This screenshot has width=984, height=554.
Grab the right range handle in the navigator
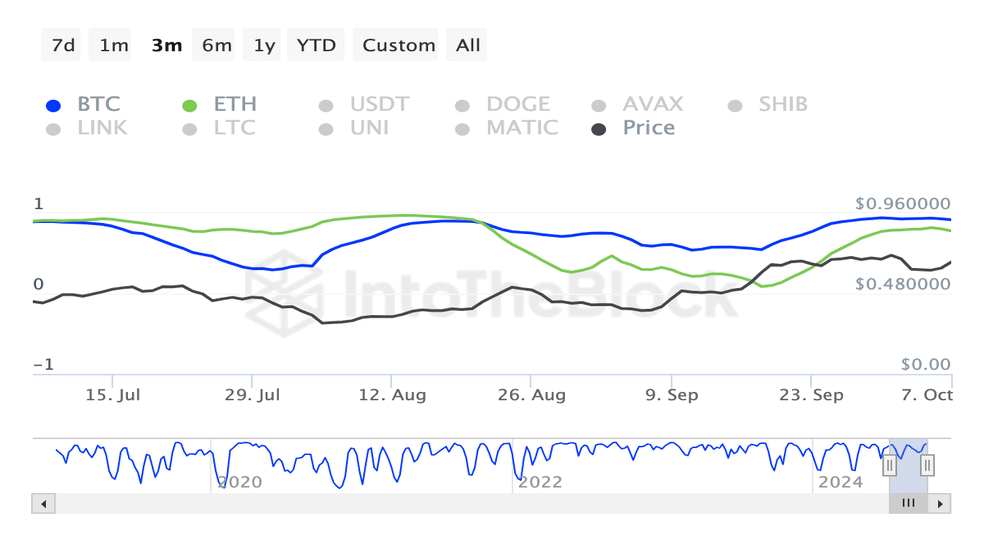tap(927, 466)
